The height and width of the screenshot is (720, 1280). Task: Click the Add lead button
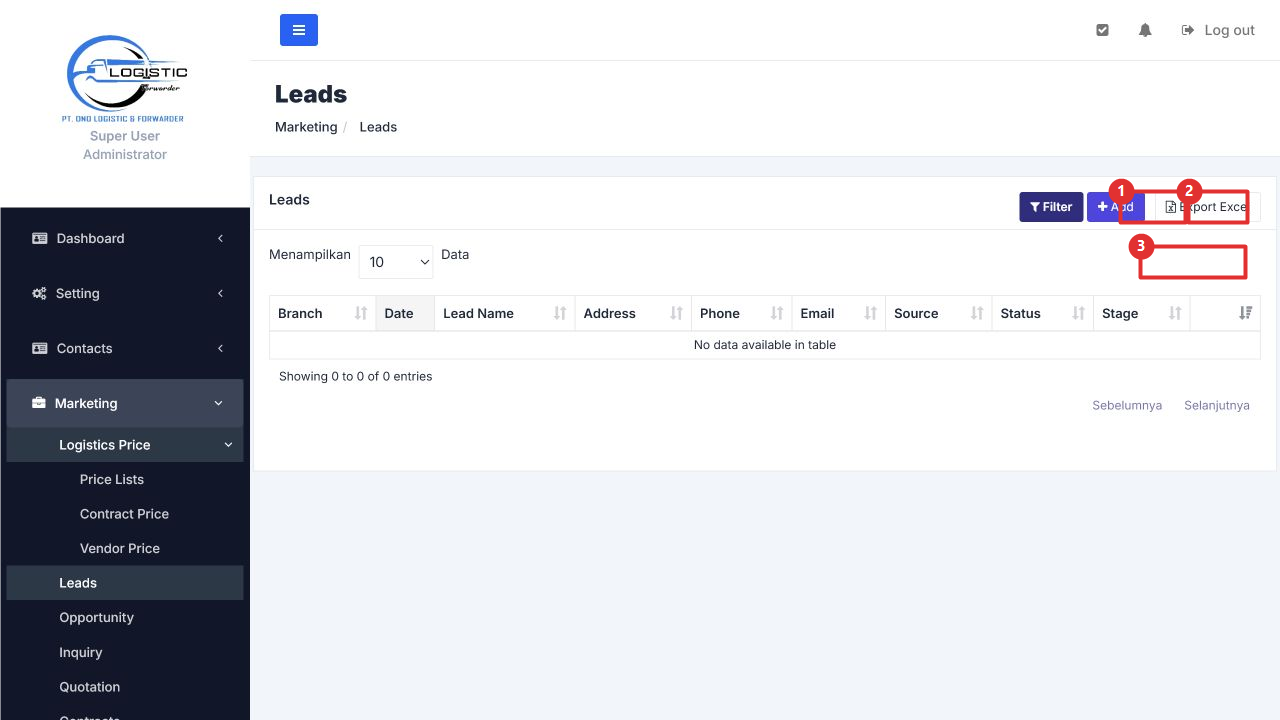pyautogui.click(x=1116, y=207)
